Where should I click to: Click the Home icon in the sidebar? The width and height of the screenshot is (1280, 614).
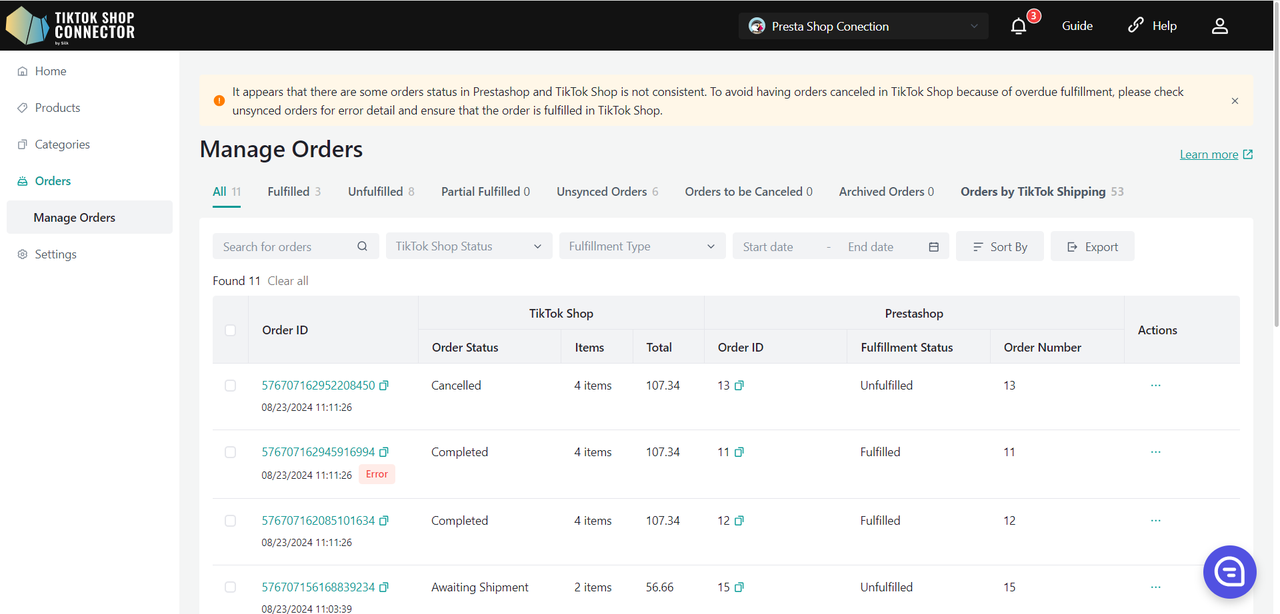(x=22, y=71)
